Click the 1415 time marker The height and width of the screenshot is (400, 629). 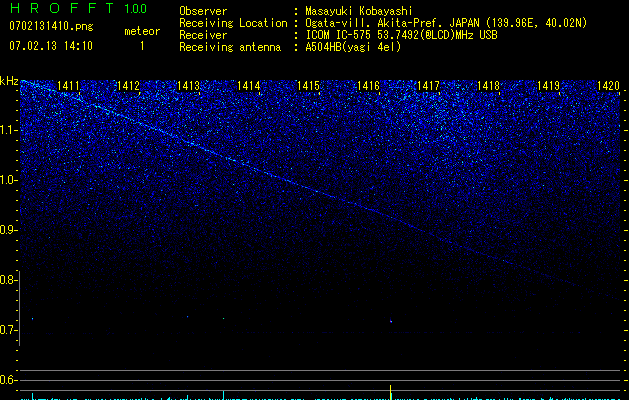click(308, 86)
